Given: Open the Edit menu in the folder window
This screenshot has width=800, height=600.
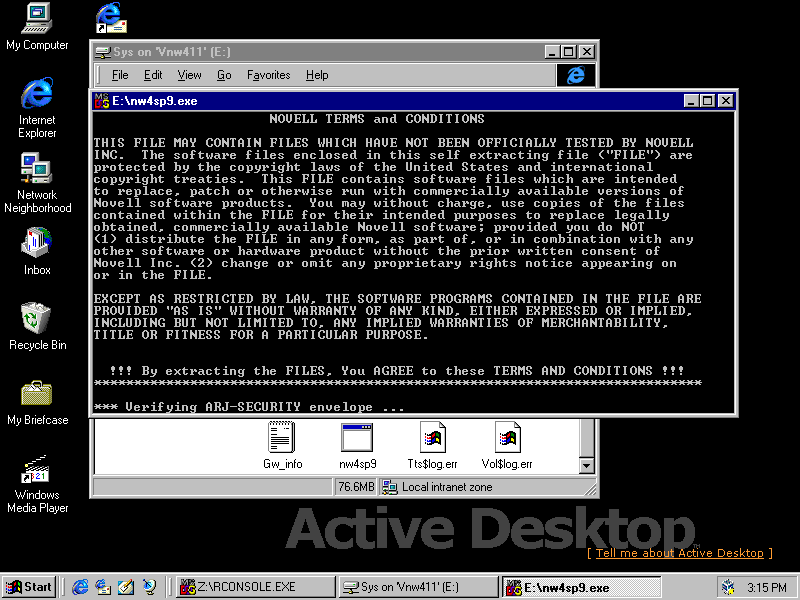Looking at the screenshot, I should tap(153, 75).
